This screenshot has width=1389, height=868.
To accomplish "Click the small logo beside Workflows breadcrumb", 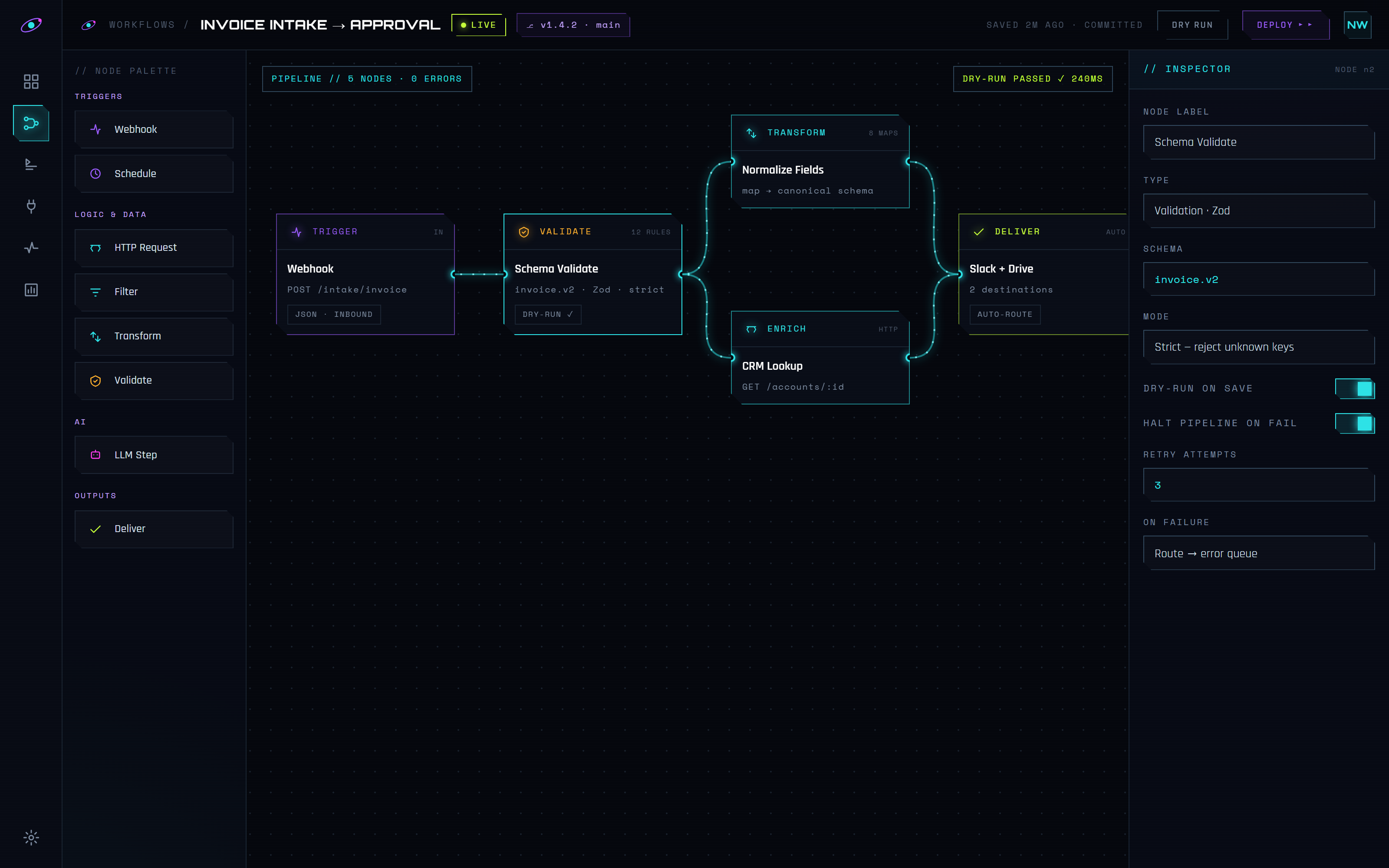I will coord(89,25).
